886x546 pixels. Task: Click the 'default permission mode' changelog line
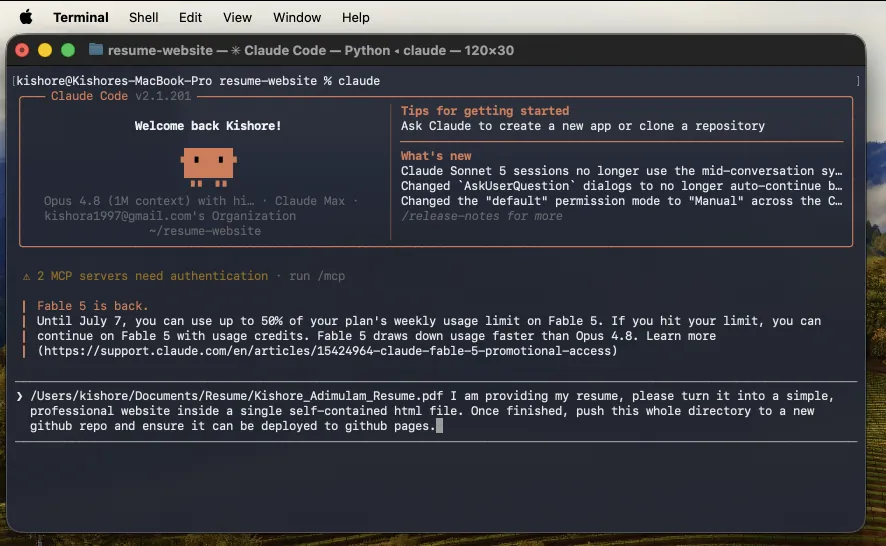point(621,201)
